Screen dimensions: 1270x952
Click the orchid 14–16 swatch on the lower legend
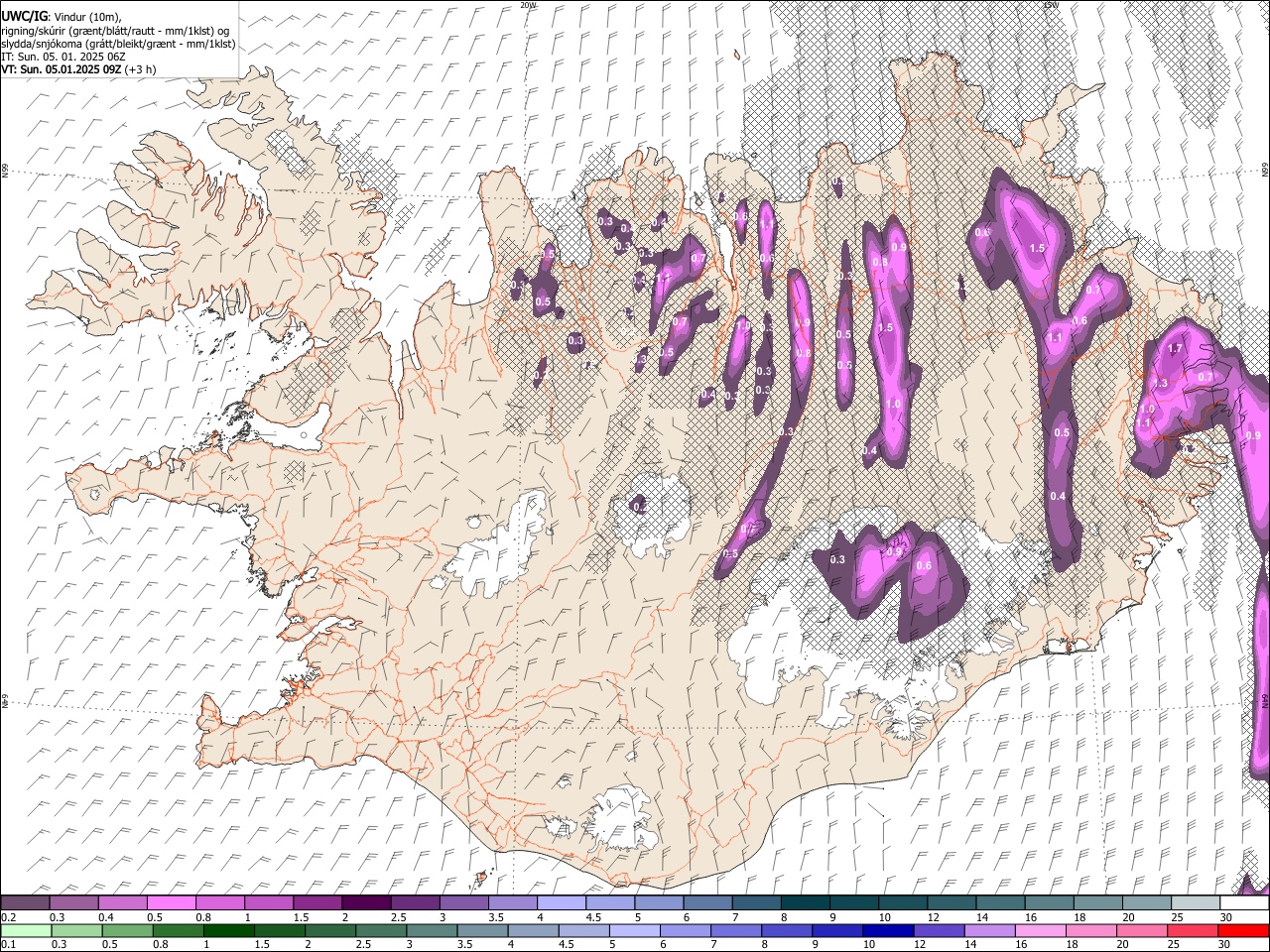click(x=990, y=930)
